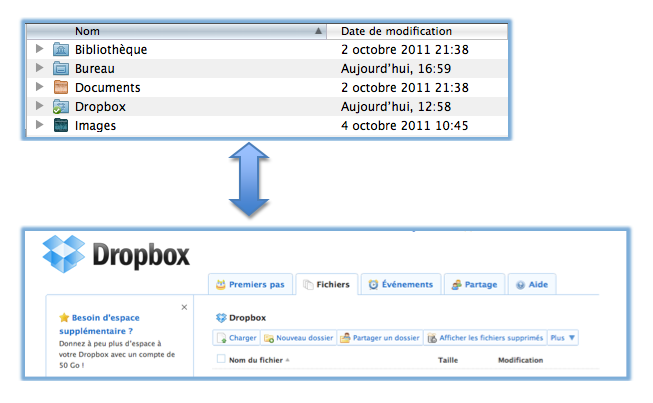
Task: Expand the Images folder disclosure triangle
Action: (40, 124)
